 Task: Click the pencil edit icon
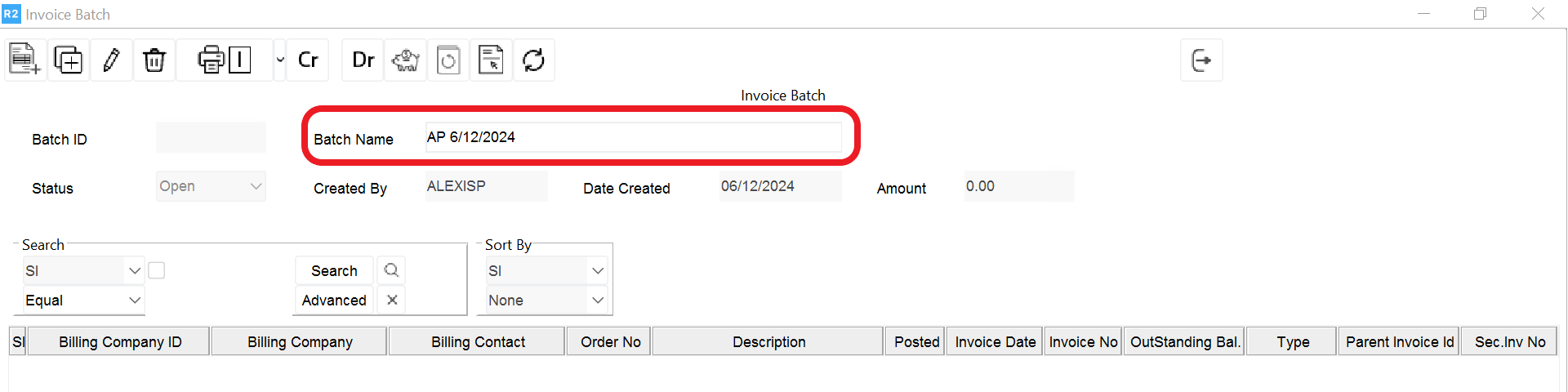point(111,60)
